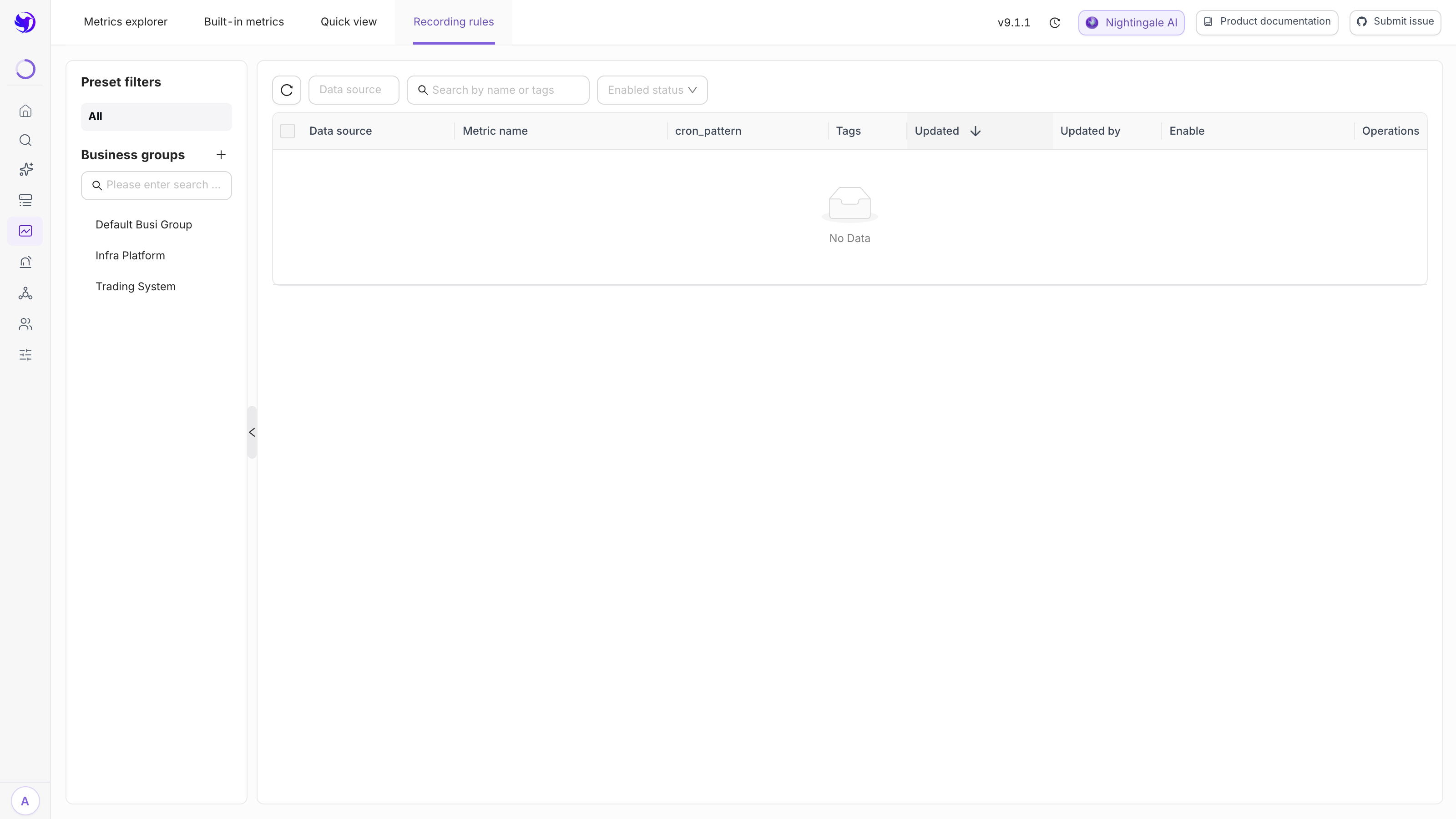Image resolution: width=1456 pixels, height=819 pixels.
Task: Collapse the left filter panel
Action: pos(252,432)
